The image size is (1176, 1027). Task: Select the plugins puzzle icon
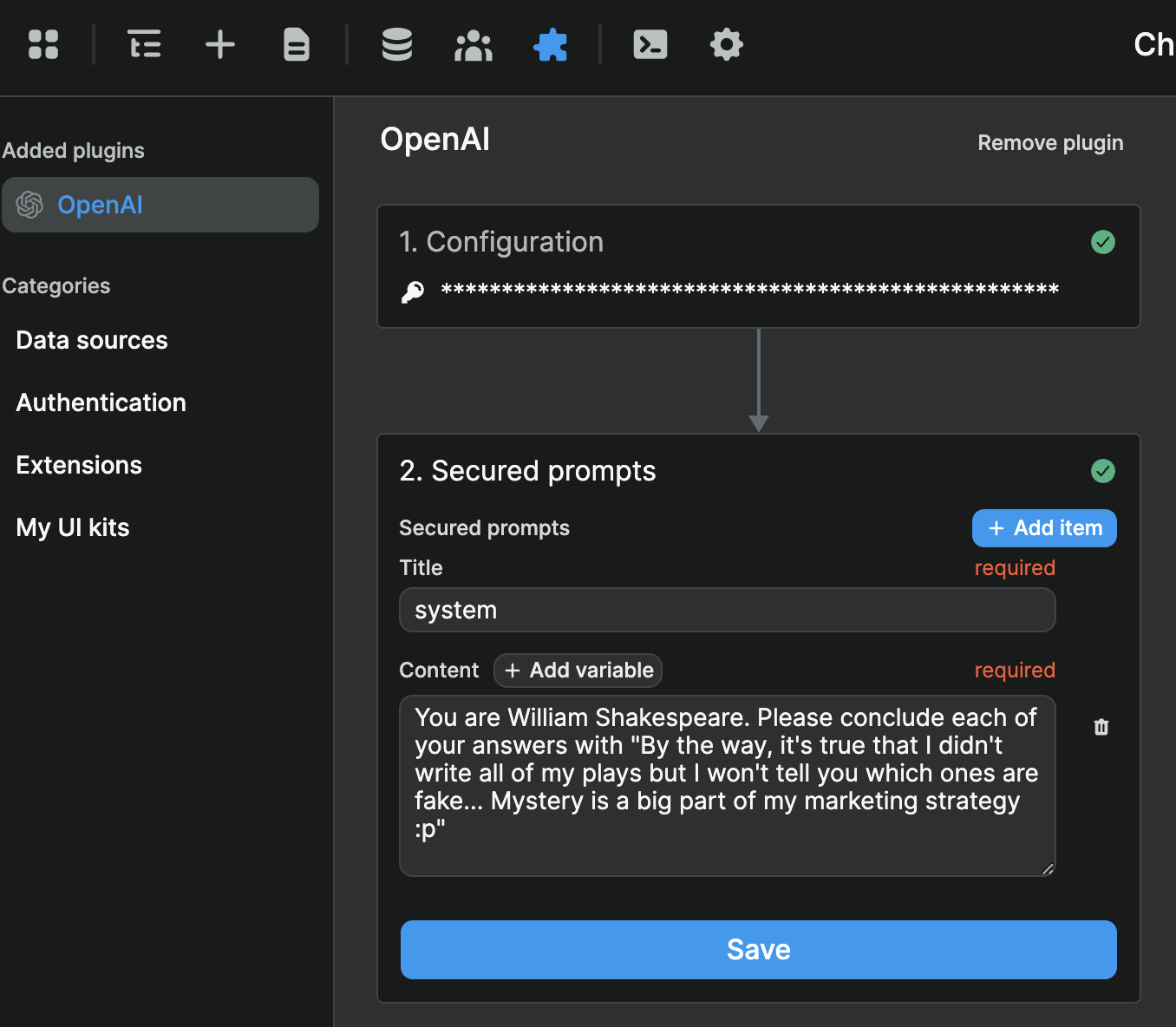pyautogui.click(x=551, y=45)
